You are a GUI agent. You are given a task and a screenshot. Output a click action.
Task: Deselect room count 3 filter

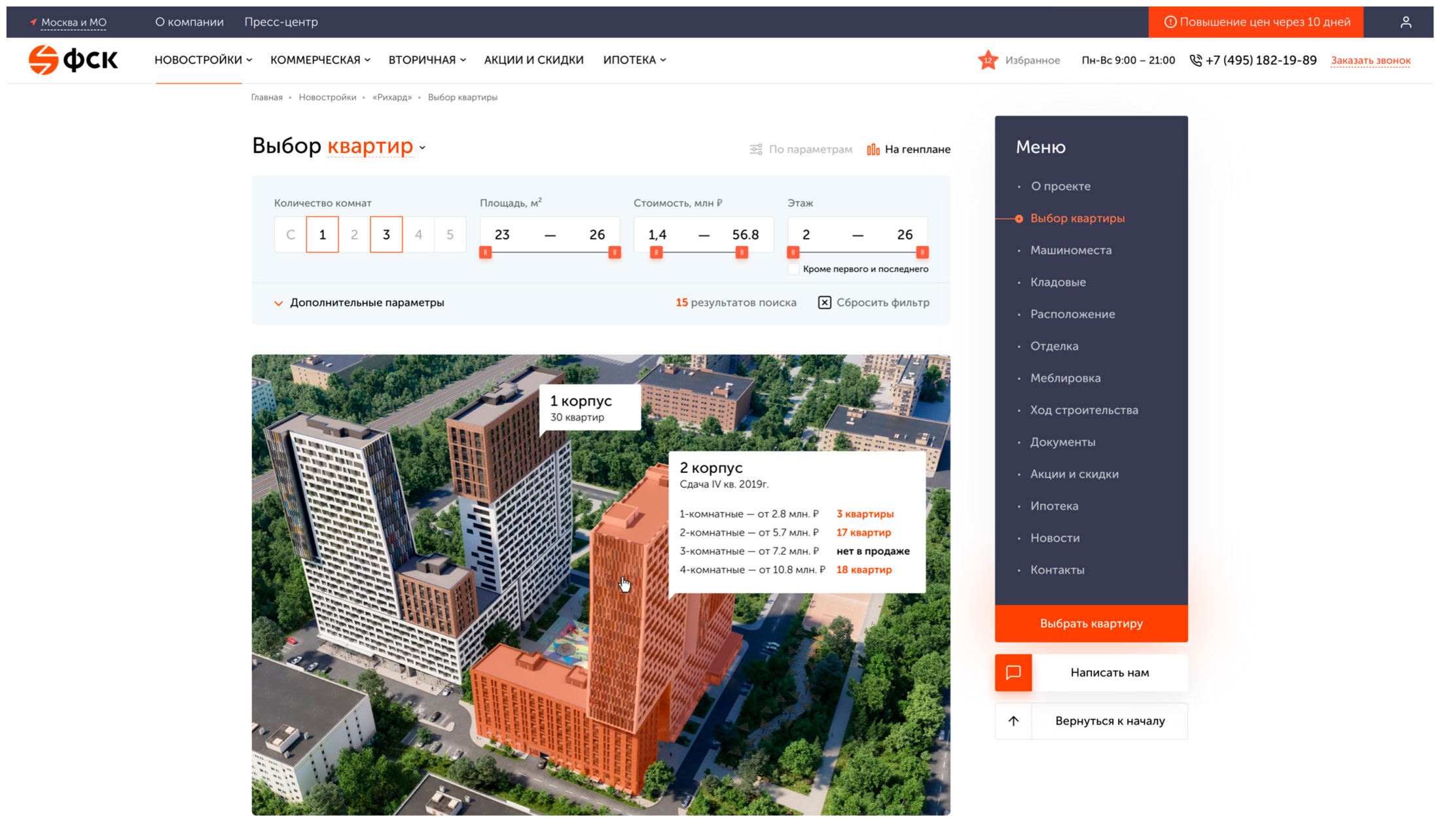[x=386, y=235]
